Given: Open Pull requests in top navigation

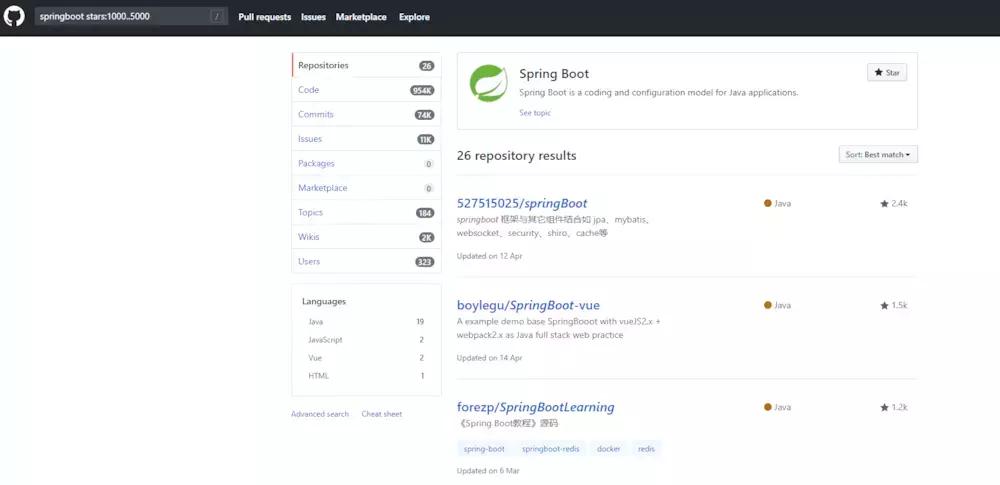Looking at the screenshot, I should [x=265, y=17].
